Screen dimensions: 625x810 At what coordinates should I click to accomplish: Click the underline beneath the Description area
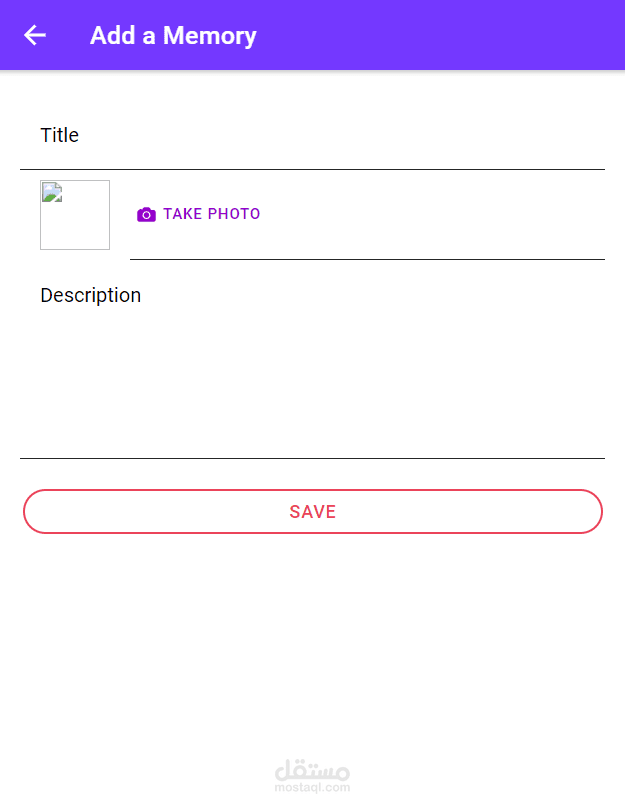pyautogui.click(x=312, y=458)
